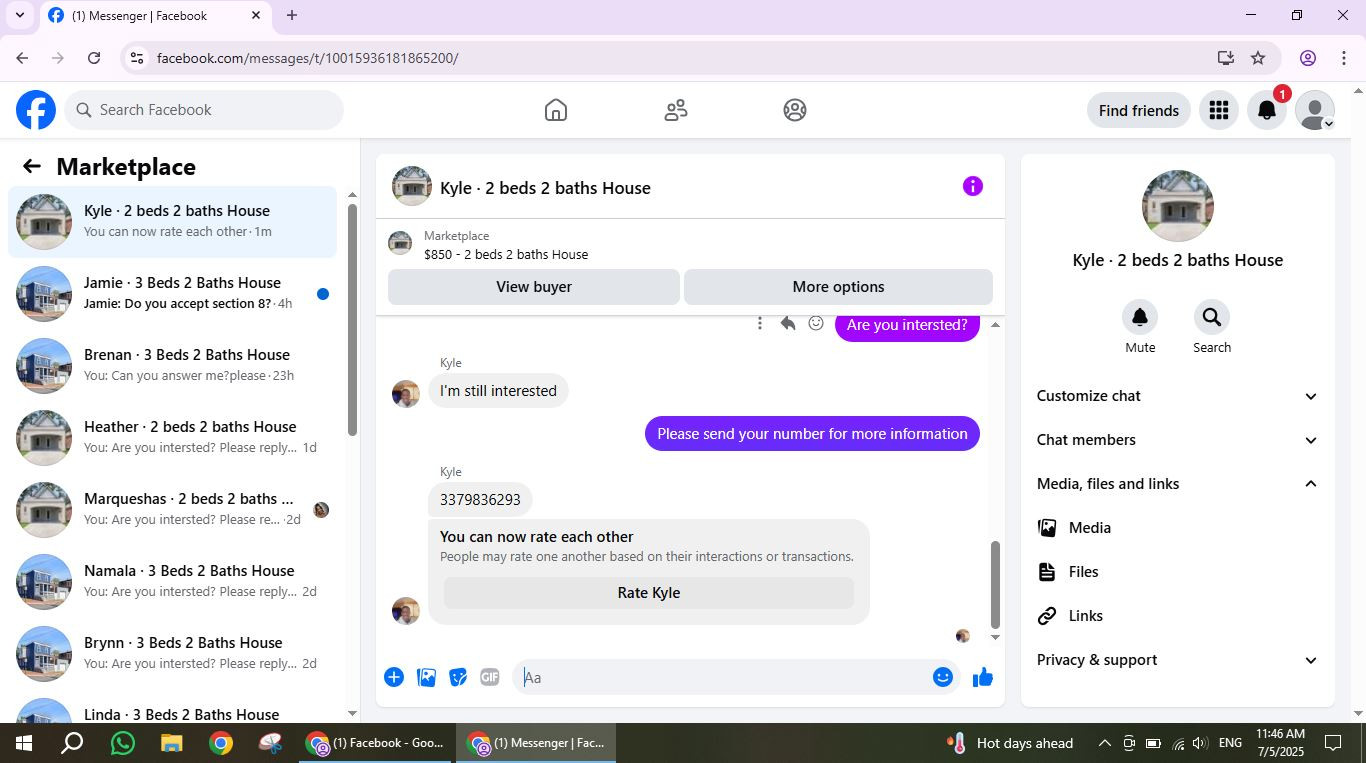Select Kyle 2 beds 2 baths conversation
Screen dimensions: 1366x763
click(172, 221)
